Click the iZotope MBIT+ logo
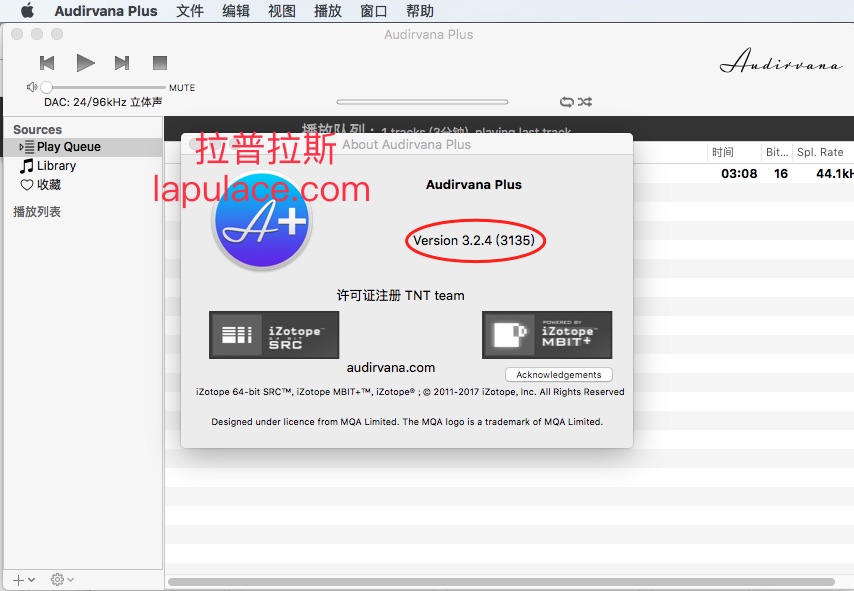Screen dimensions: 854x591 547,335
